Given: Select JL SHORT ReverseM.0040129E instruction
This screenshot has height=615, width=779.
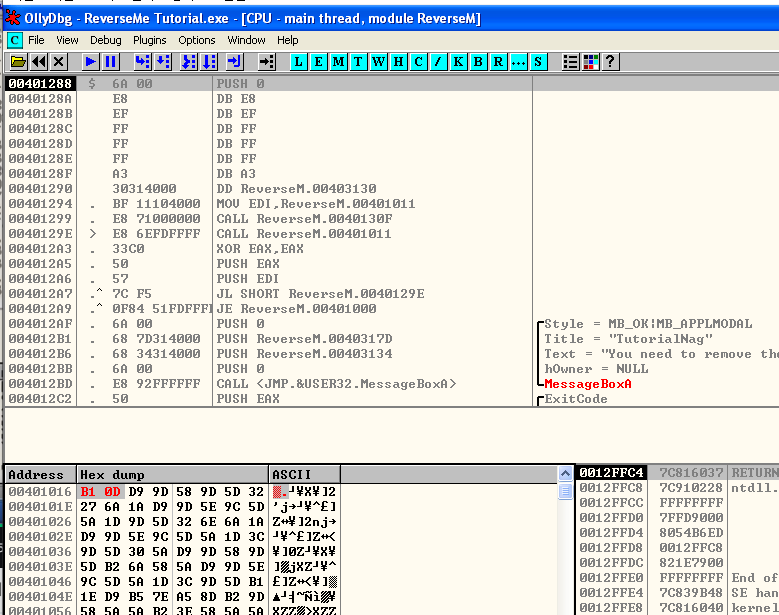Looking at the screenshot, I should click(320, 294).
